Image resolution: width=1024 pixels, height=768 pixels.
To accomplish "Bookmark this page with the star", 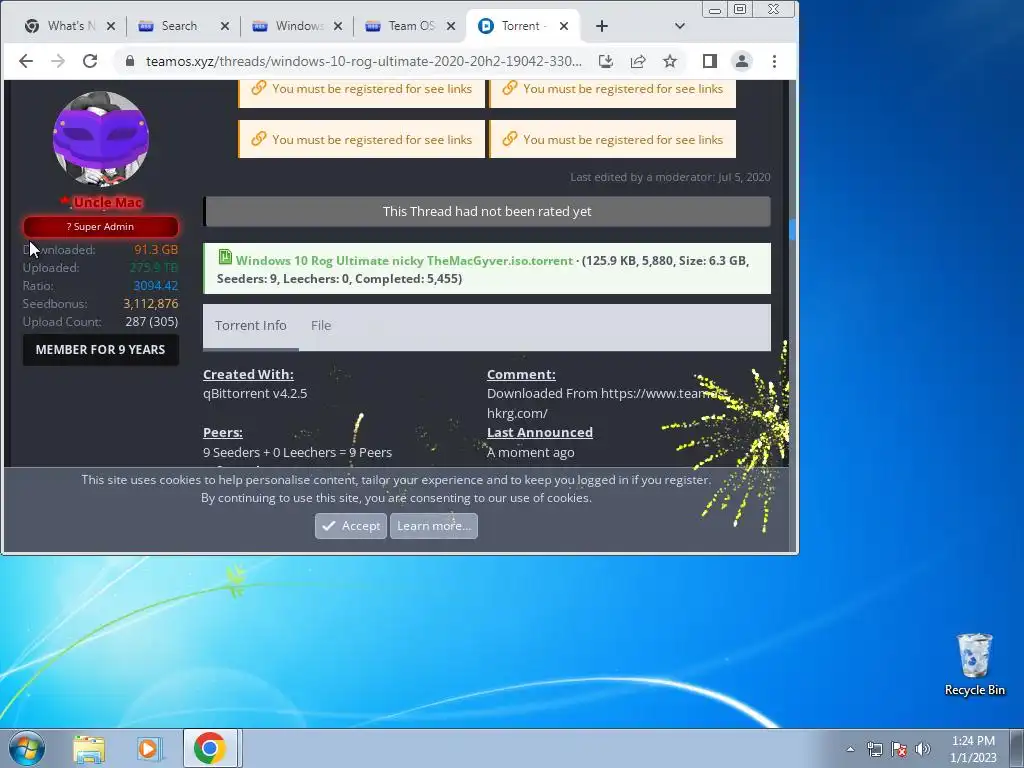I will tap(669, 61).
